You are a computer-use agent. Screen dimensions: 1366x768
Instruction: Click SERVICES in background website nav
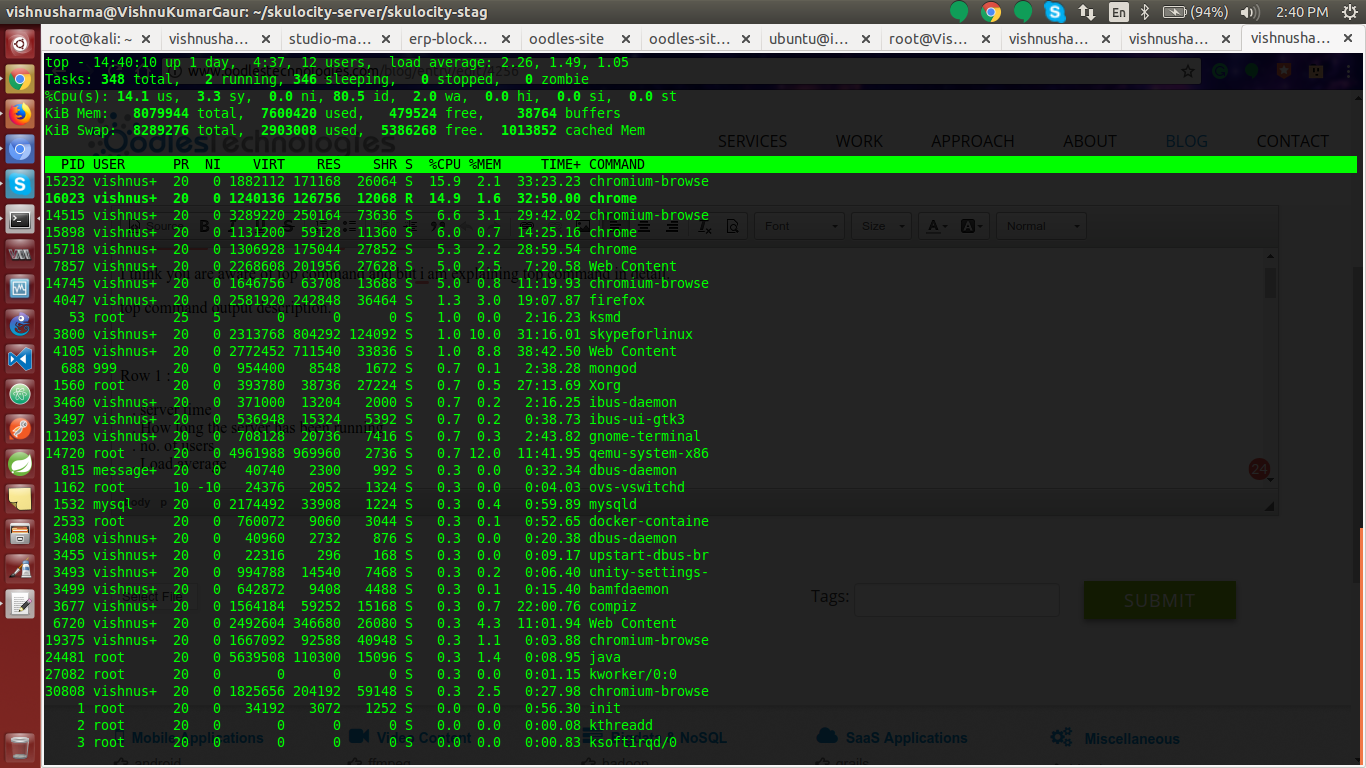tap(752, 141)
